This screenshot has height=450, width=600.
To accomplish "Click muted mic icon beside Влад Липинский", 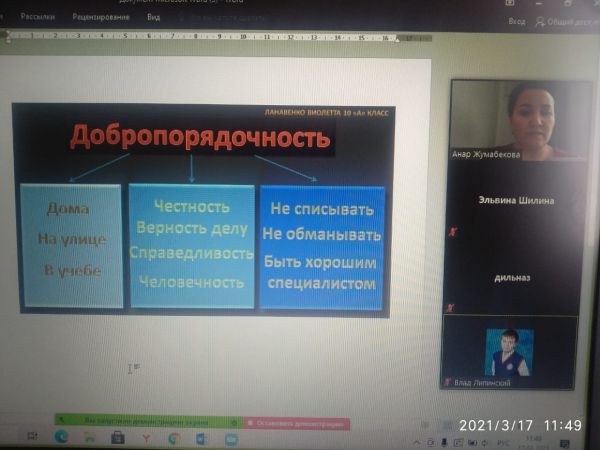I will 449,384.
